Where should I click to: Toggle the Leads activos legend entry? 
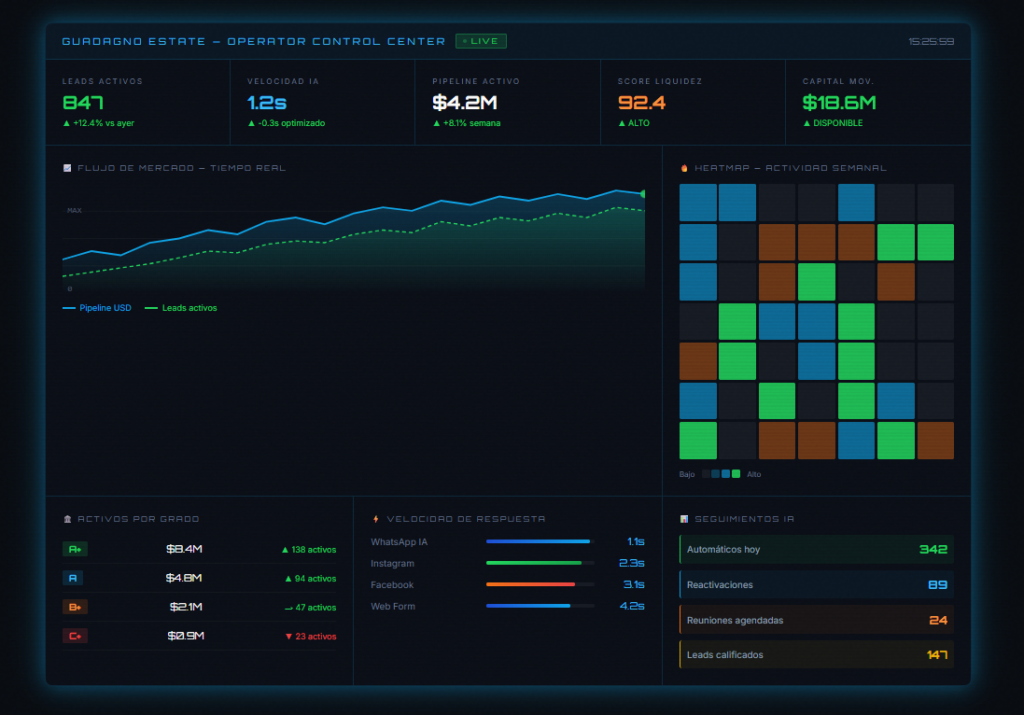click(x=181, y=308)
